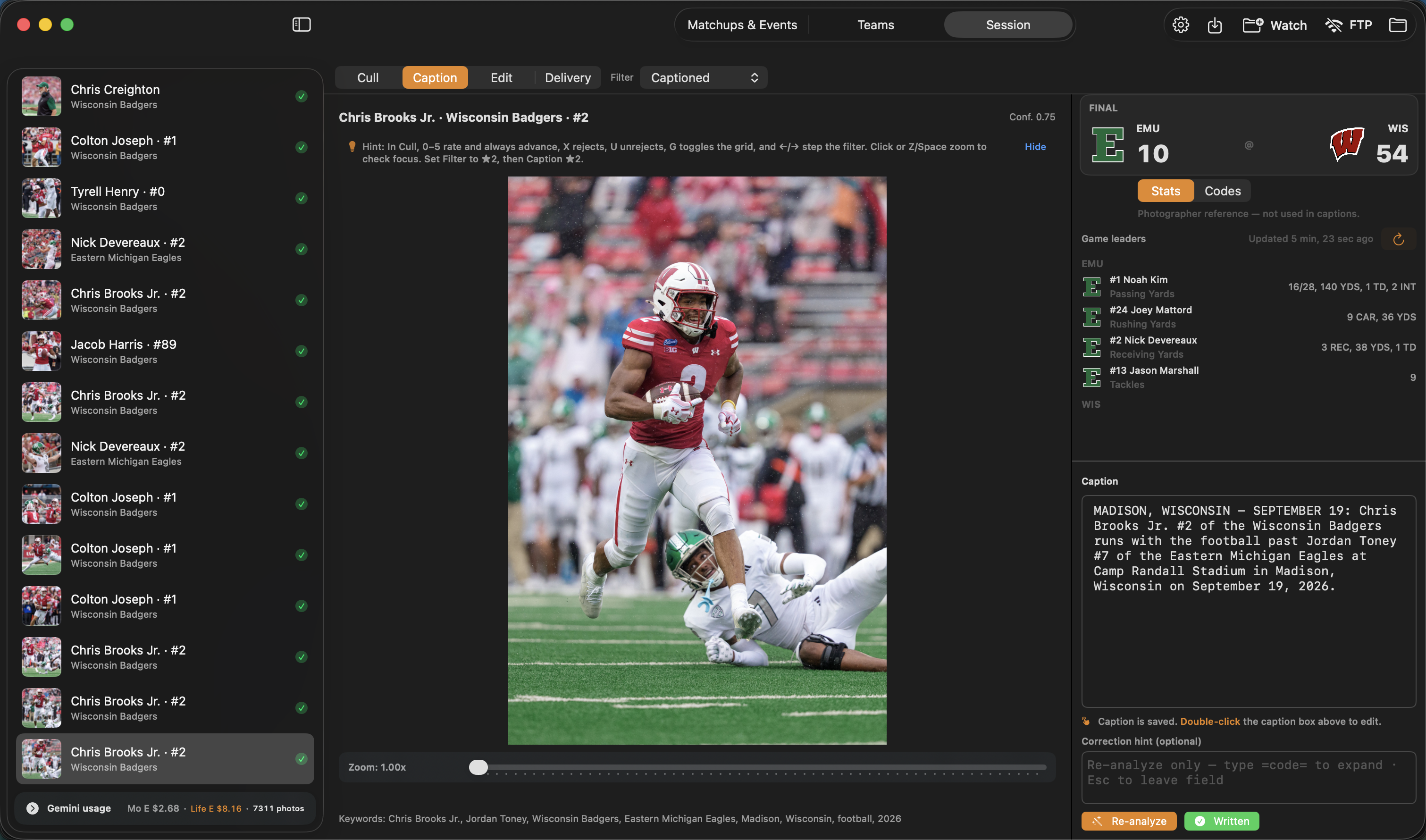The image size is (1426, 840).
Task: Click the hint lightbulb icon
Action: click(352, 147)
